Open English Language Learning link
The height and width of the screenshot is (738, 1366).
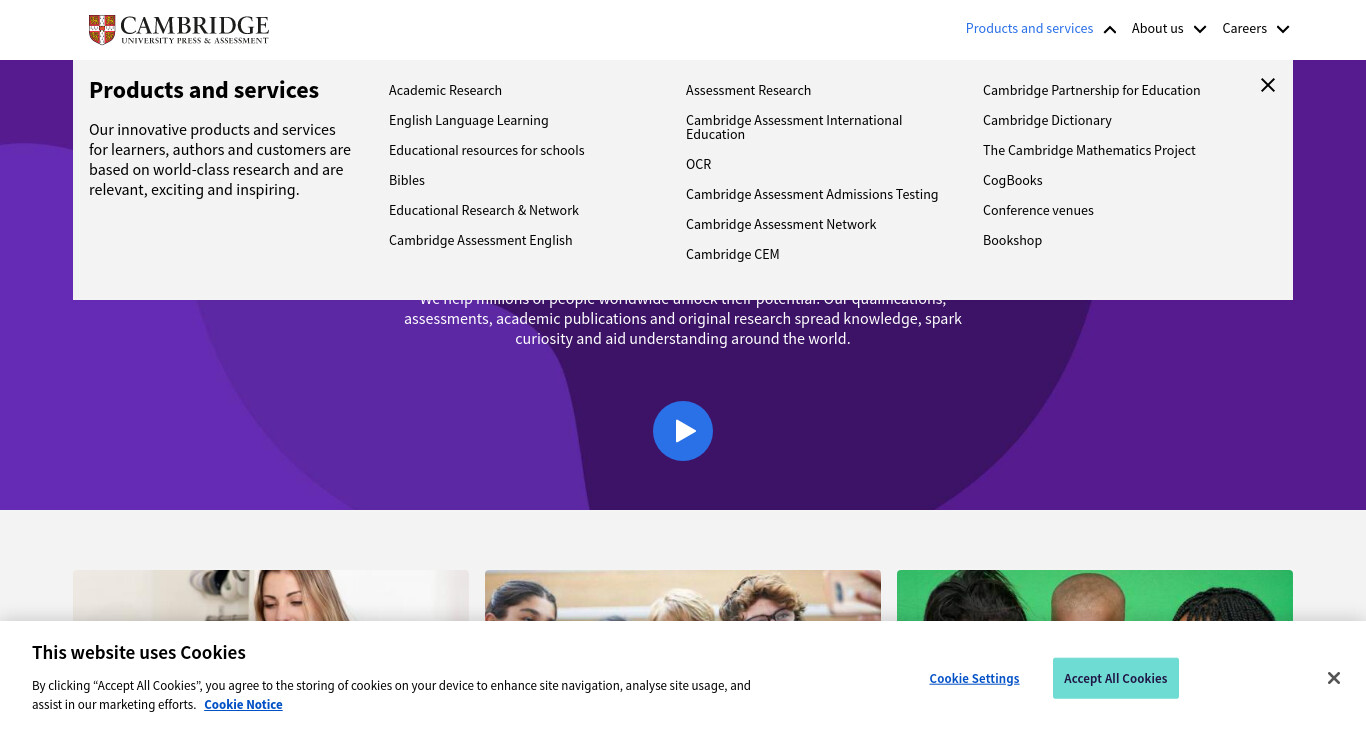point(468,120)
